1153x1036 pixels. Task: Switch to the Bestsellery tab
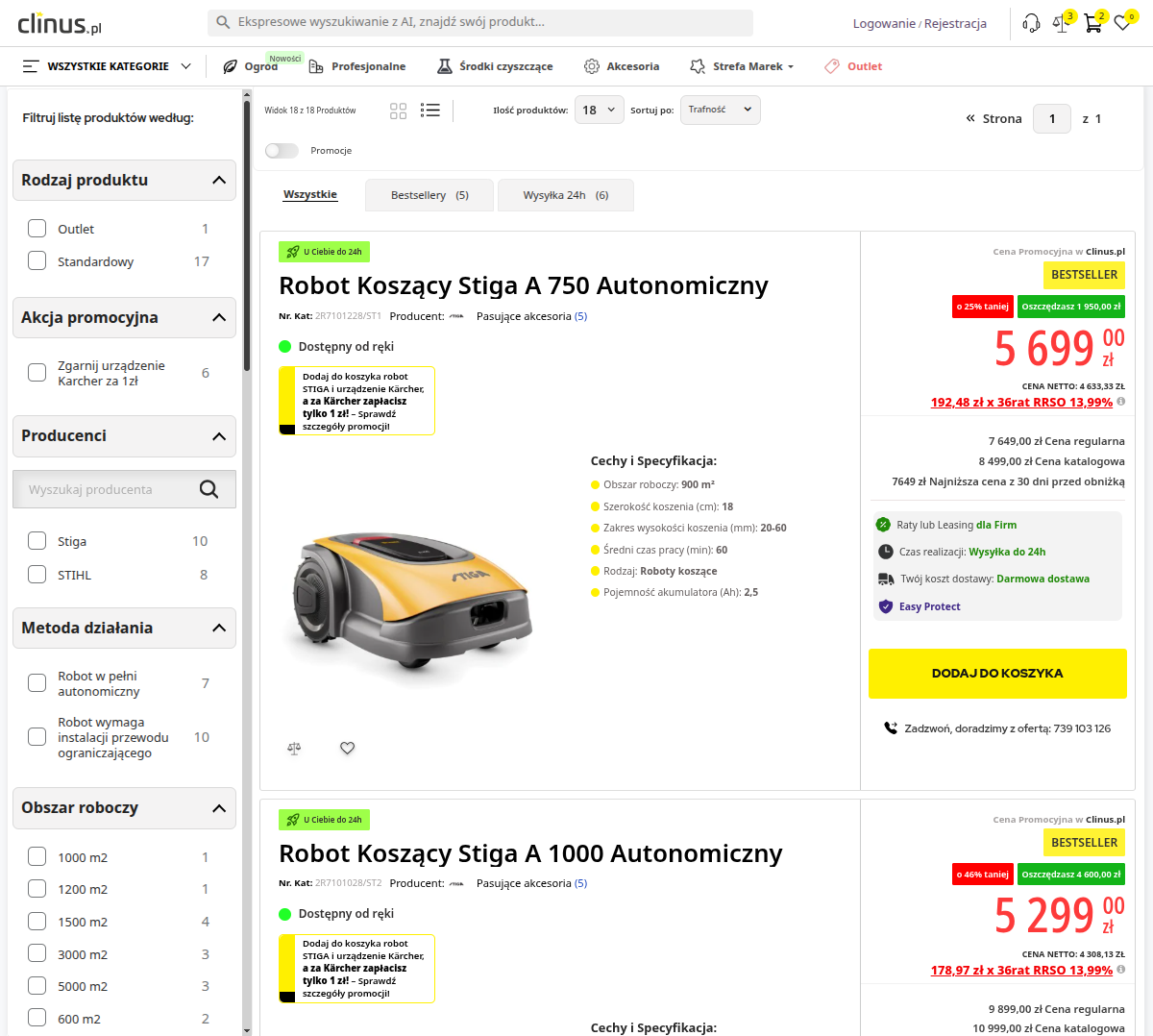click(x=429, y=195)
